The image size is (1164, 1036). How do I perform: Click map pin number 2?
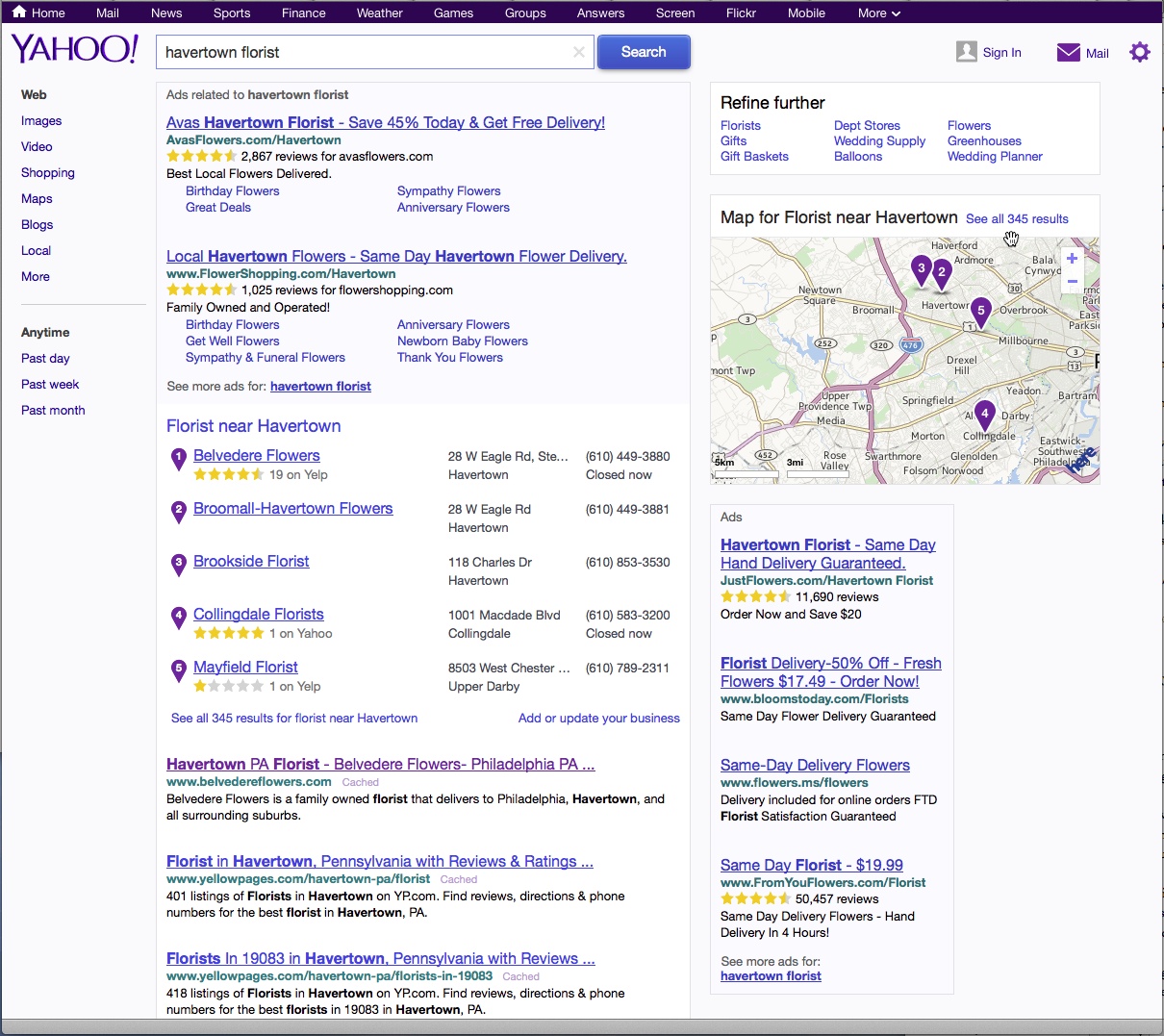point(942,274)
